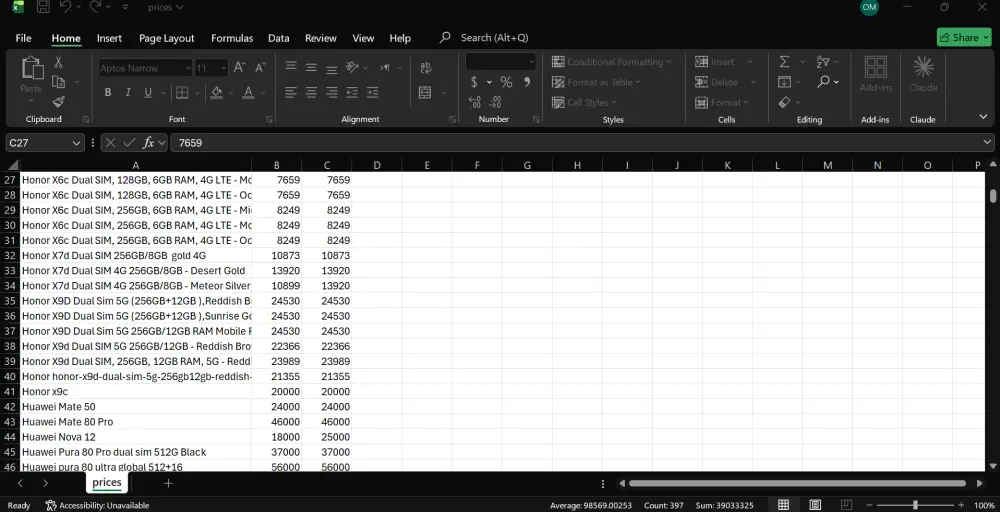
Task: Apply Percent Style
Action: point(506,82)
